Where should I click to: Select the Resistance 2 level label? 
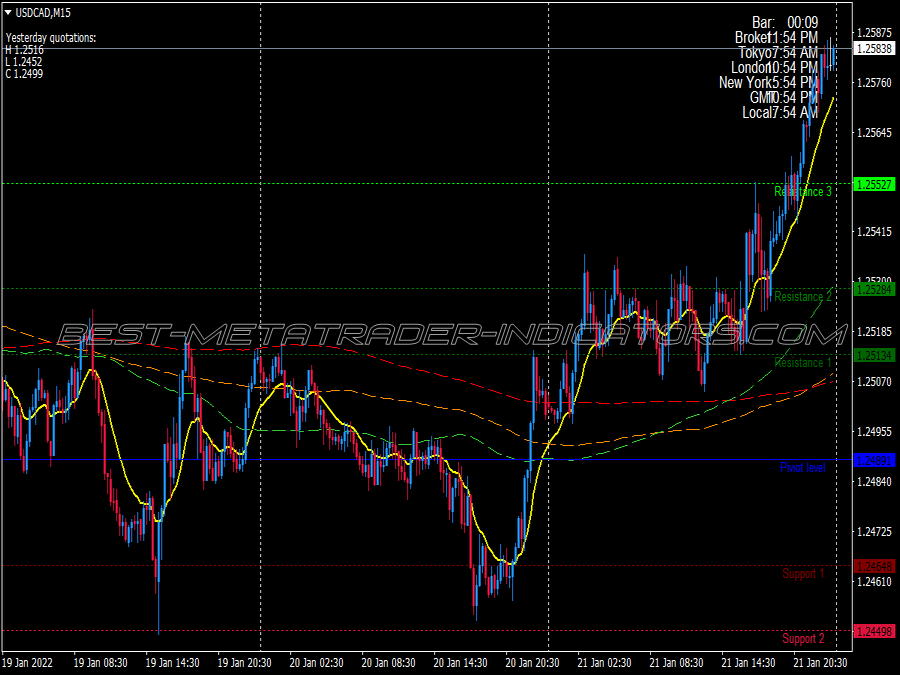pos(802,297)
